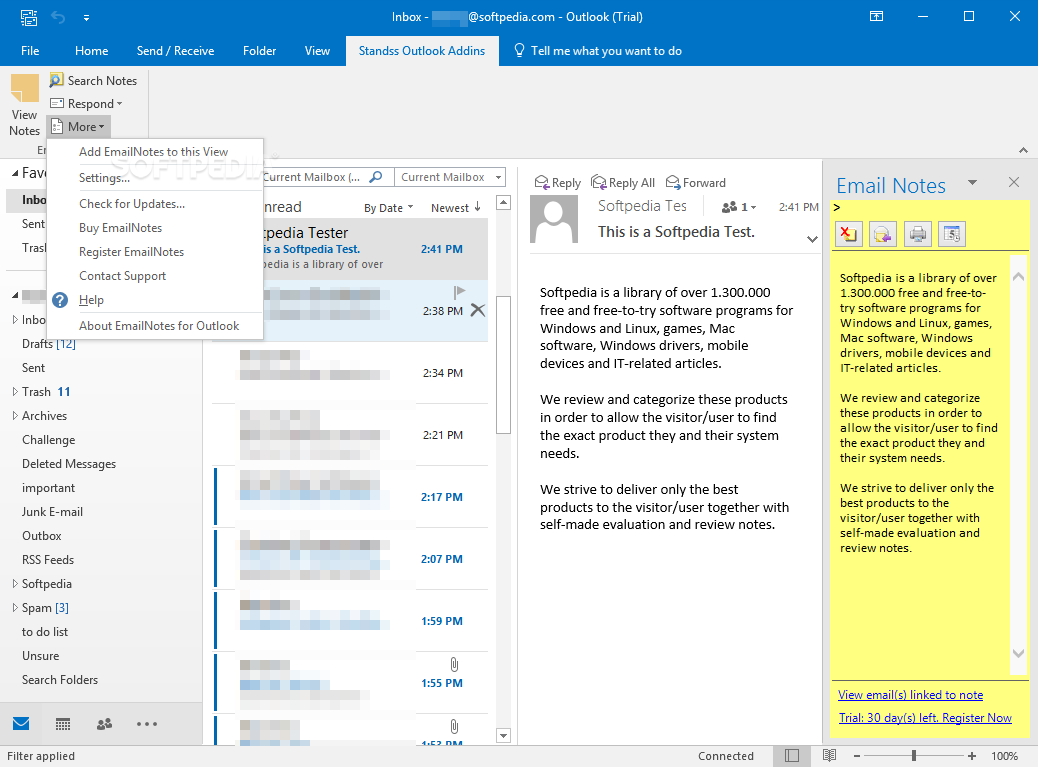Screen dimensions: 1038x767
Task: Expand the message header chevron
Action: tap(812, 240)
